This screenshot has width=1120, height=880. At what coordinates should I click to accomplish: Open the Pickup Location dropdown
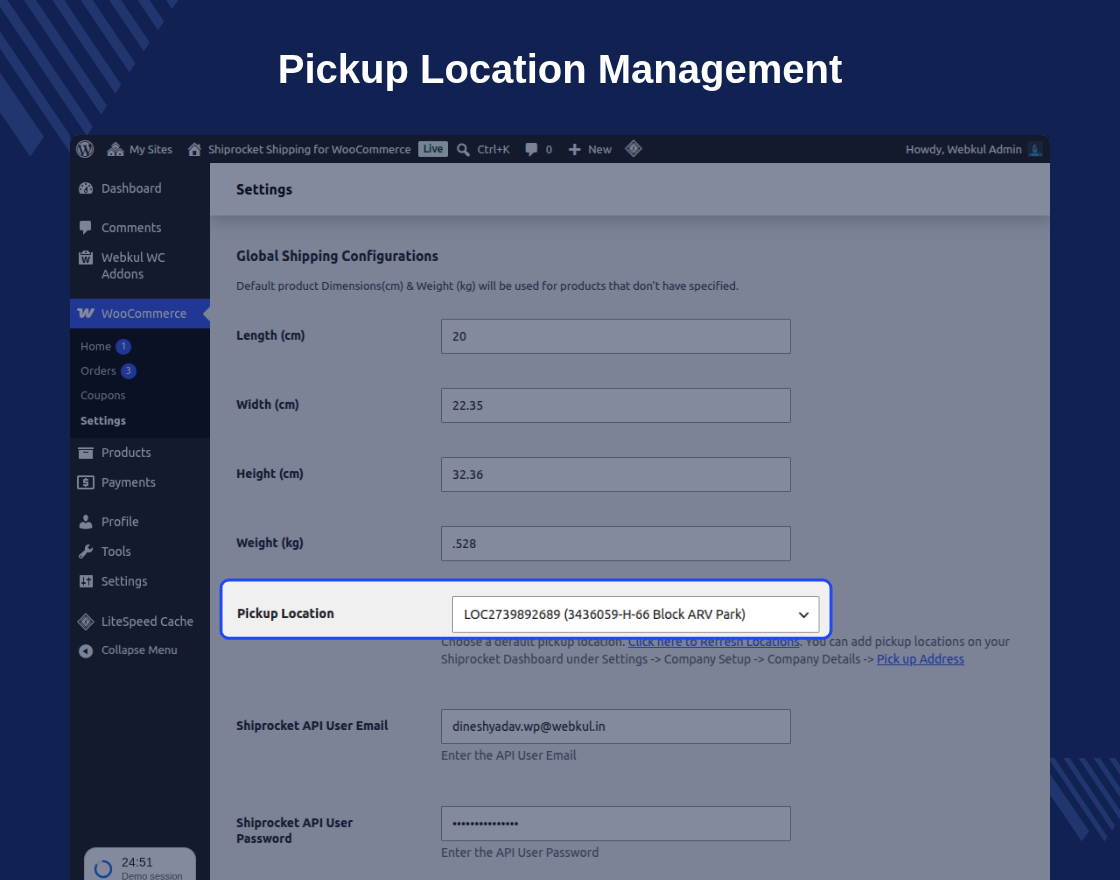636,614
